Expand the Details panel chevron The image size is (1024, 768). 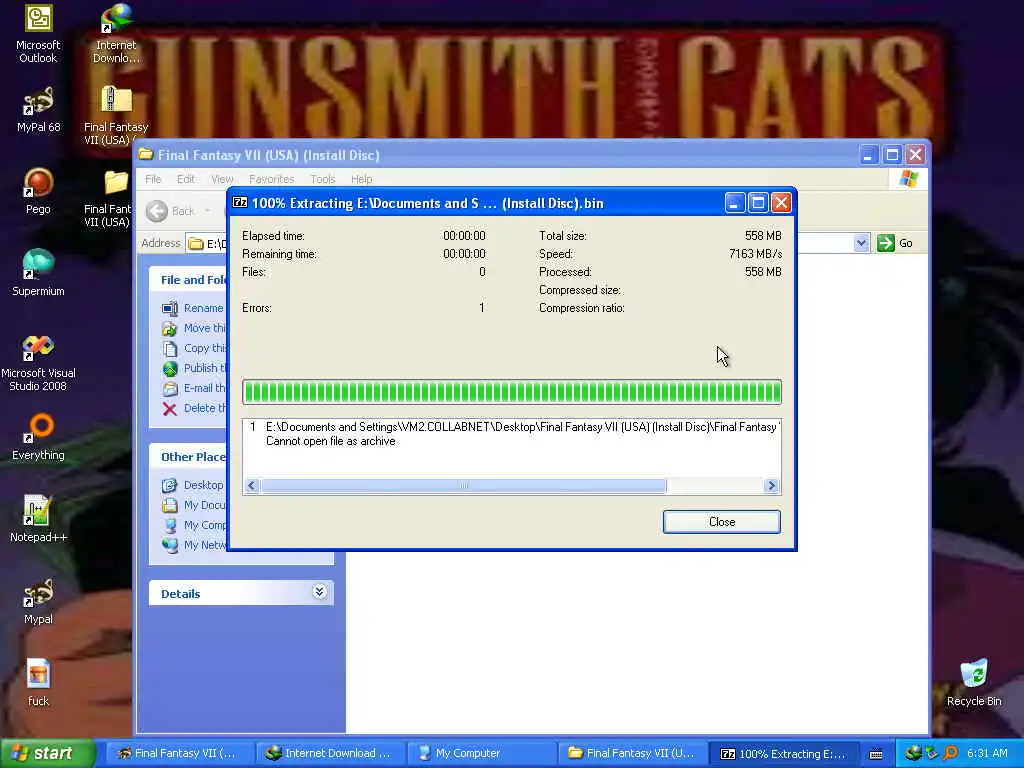pyautogui.click(x=319, y=592)
